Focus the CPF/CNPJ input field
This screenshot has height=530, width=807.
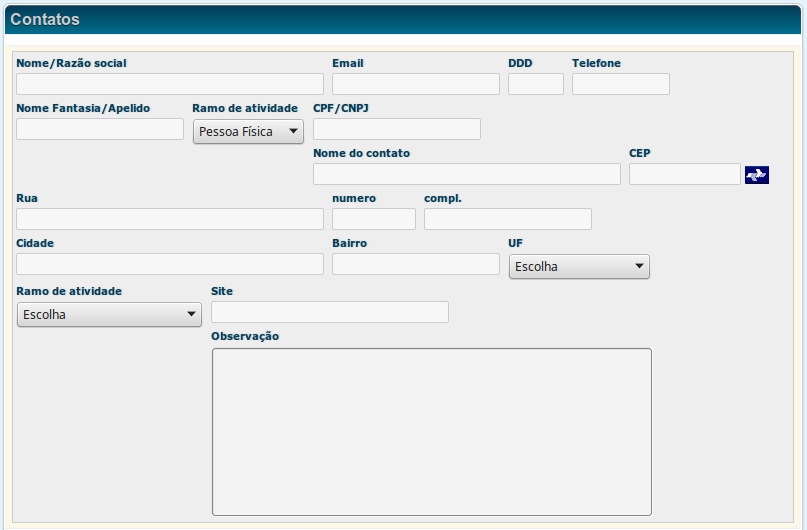(396, 129)
